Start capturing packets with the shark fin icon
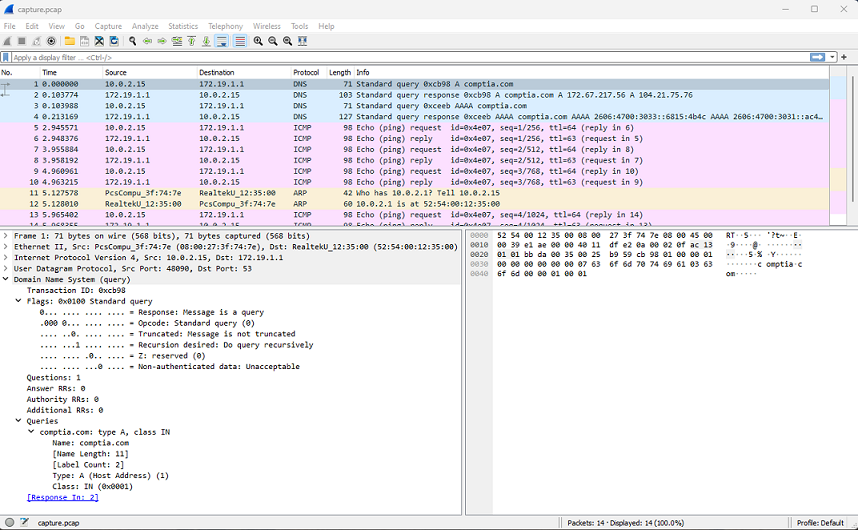Viewport: 858px width, 530px height. pyautogui.click(x=7, y=41)
